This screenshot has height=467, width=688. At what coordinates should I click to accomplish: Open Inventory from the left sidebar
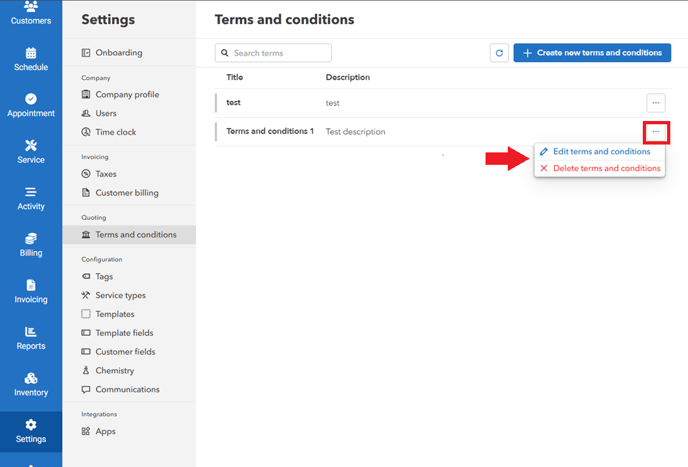30,378
